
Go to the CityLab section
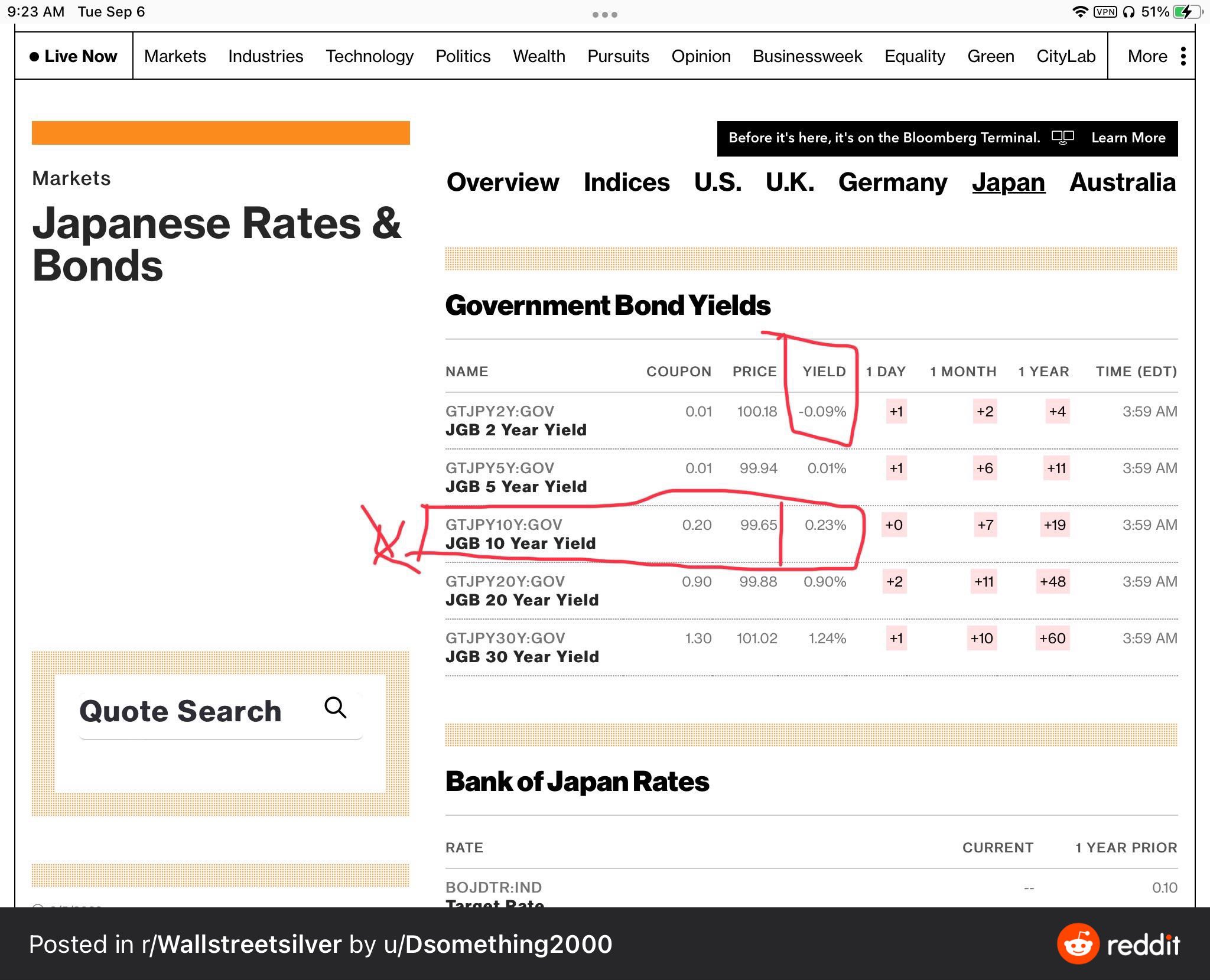(x=1066, y=57)
